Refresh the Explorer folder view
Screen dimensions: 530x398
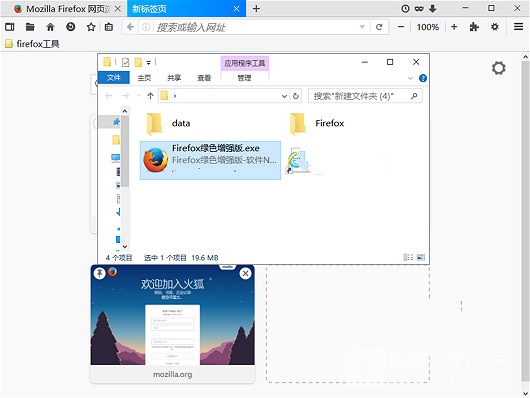(296, 96)
